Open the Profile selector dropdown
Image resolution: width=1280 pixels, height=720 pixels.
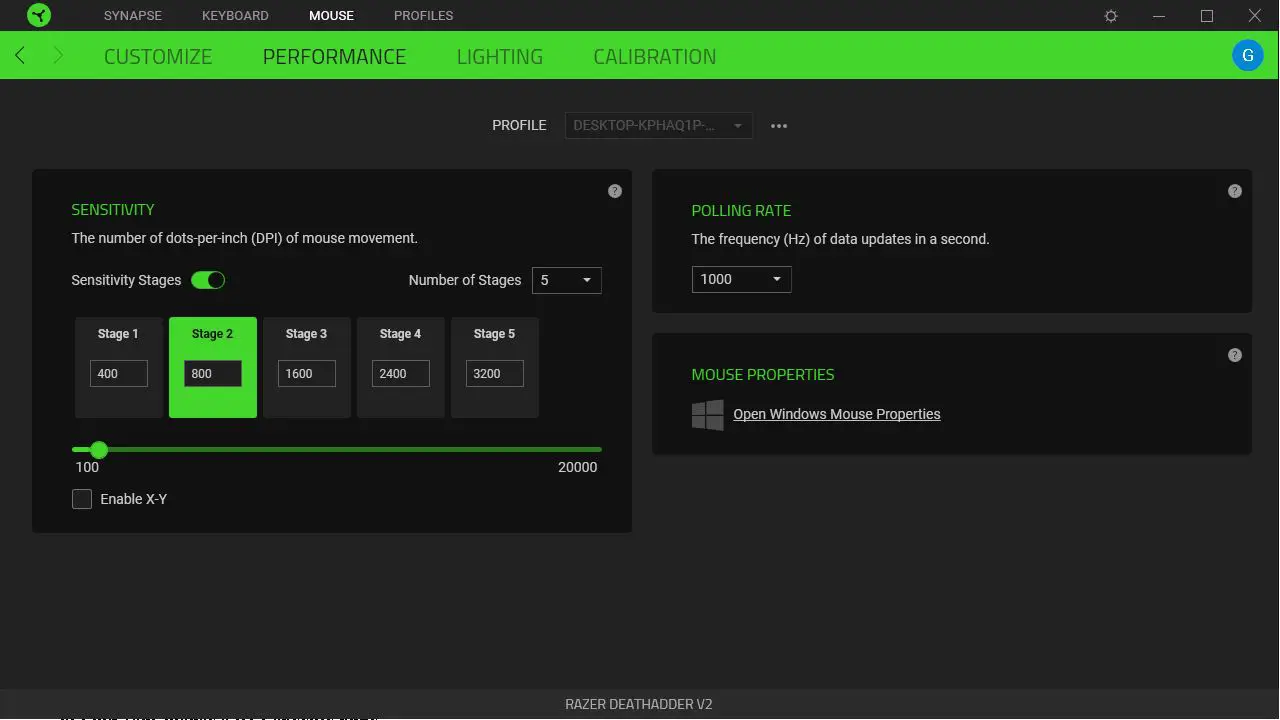[658, 125]
